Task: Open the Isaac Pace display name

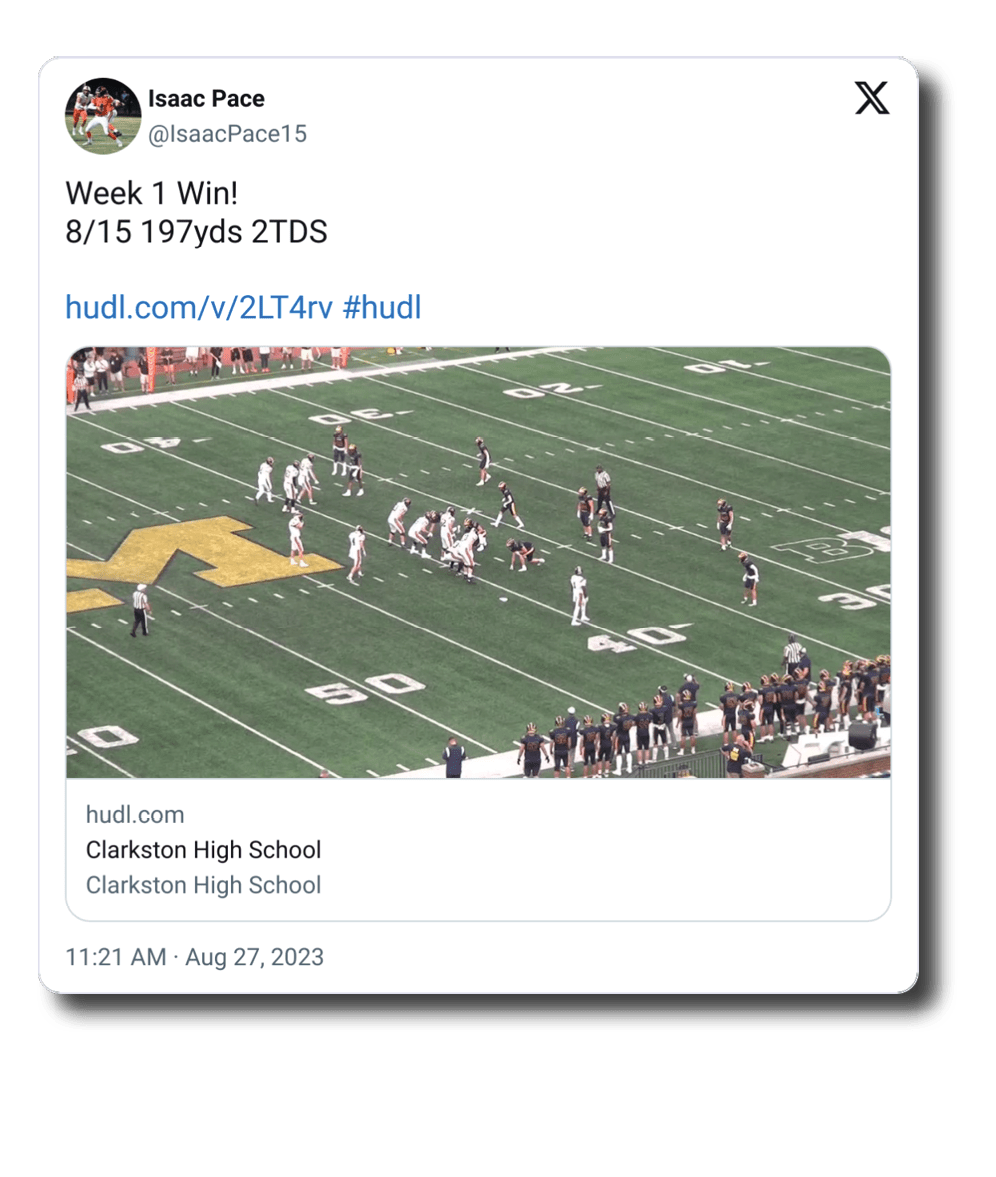Action: pos(206,99)
